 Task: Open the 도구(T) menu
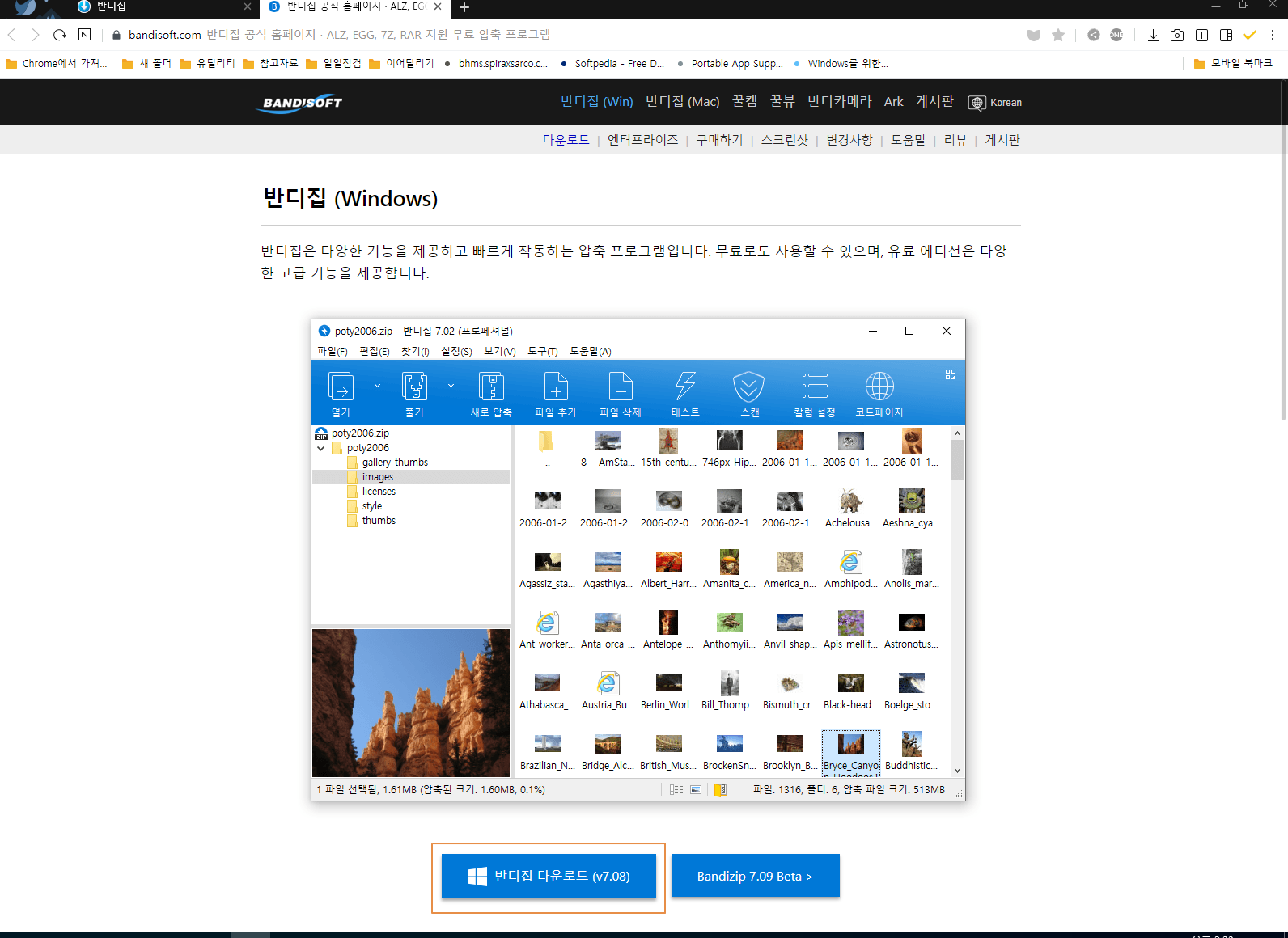coord(543,351)
